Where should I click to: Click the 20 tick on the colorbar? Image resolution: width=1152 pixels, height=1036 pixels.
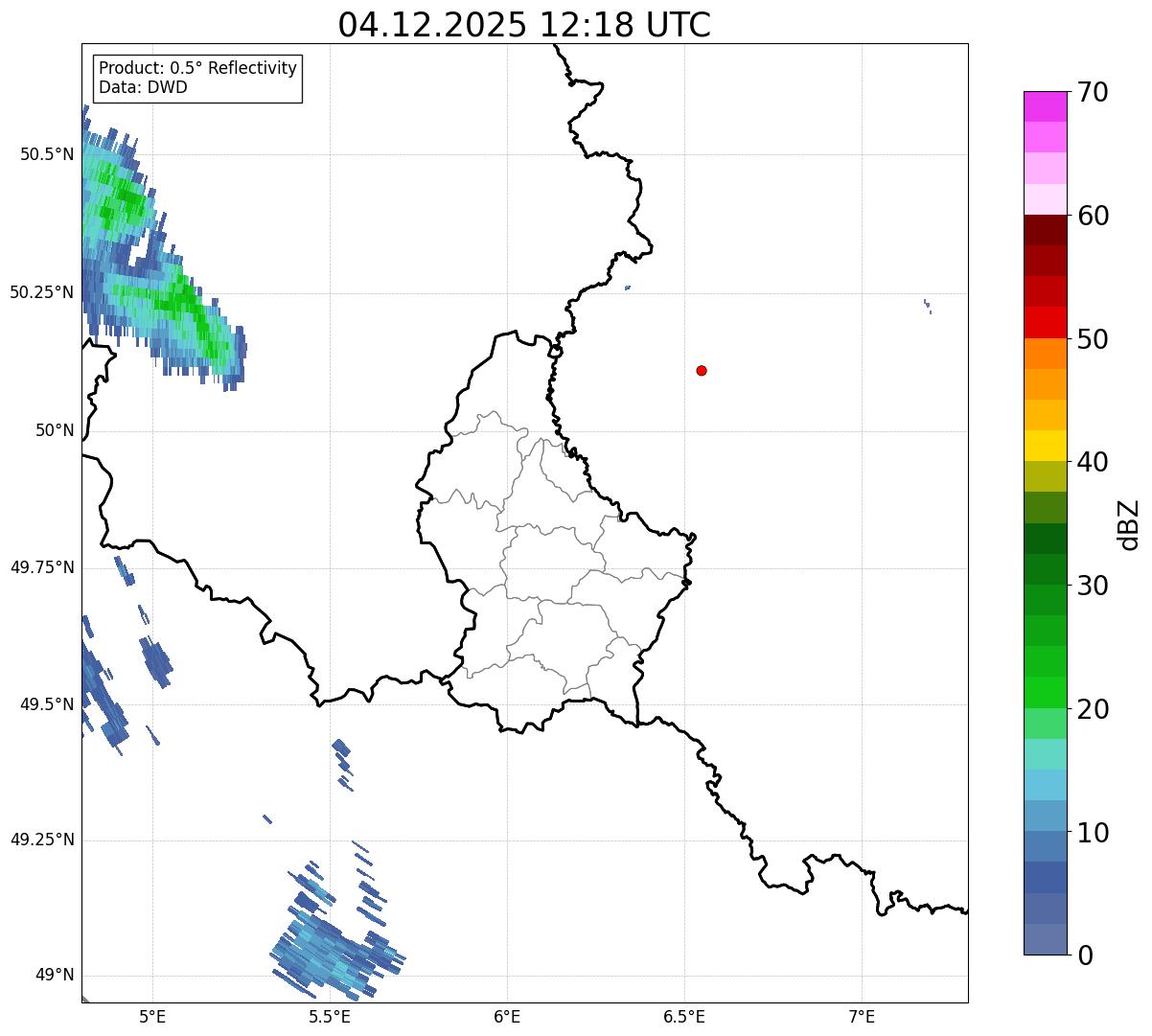click(1093, 709)
